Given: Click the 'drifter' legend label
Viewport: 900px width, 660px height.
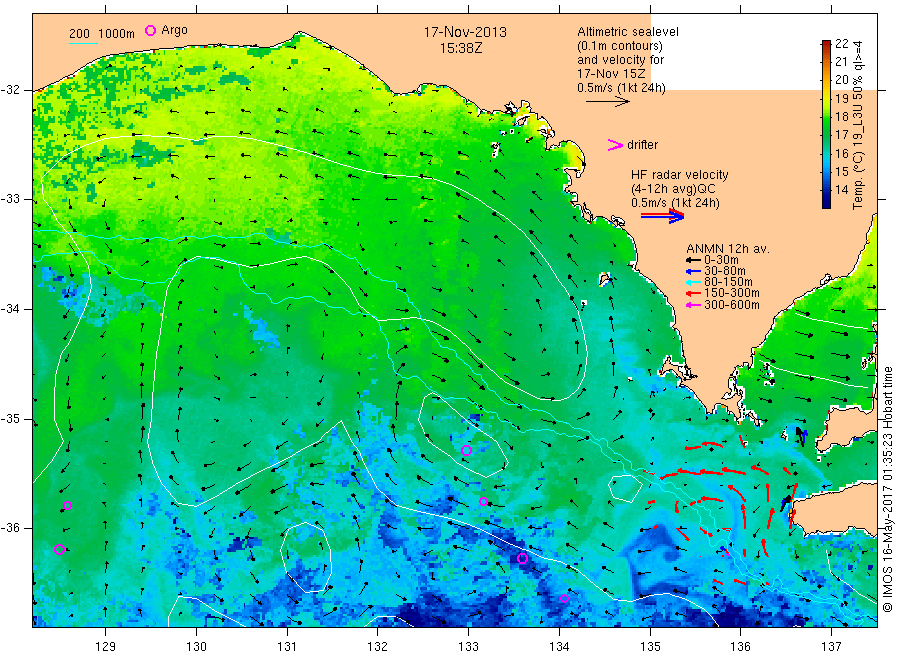Looking at the screenshot, I should pos(643,145).
